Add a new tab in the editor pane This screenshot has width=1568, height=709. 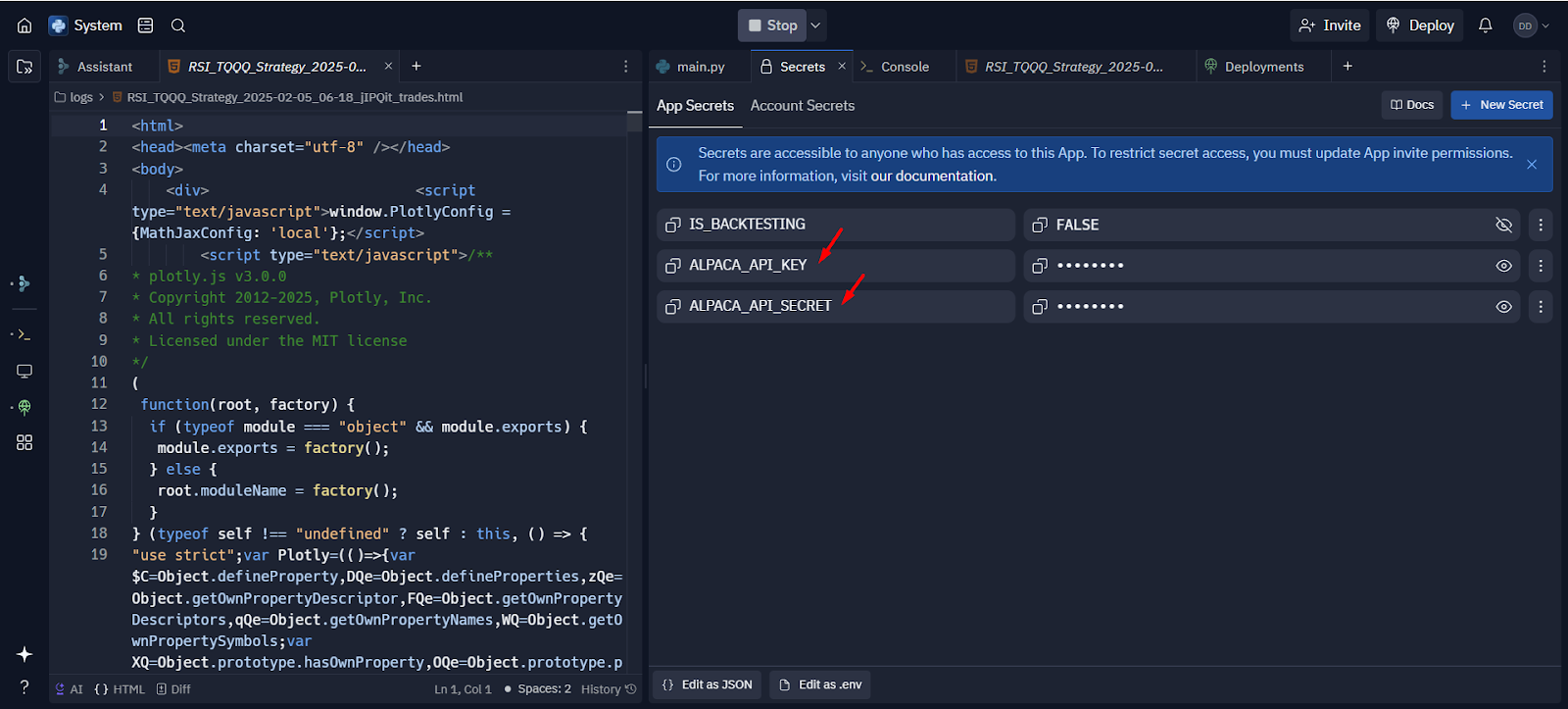pos(416,66)
